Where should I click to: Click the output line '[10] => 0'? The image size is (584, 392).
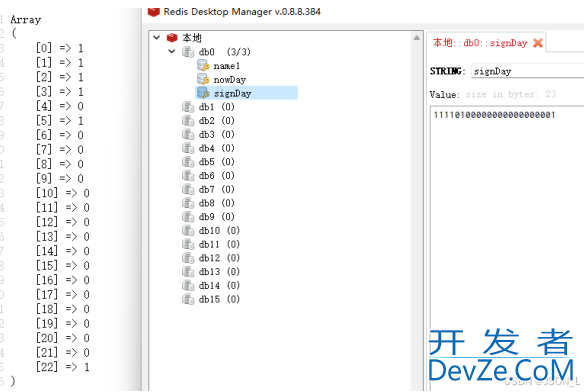(63, 193)
